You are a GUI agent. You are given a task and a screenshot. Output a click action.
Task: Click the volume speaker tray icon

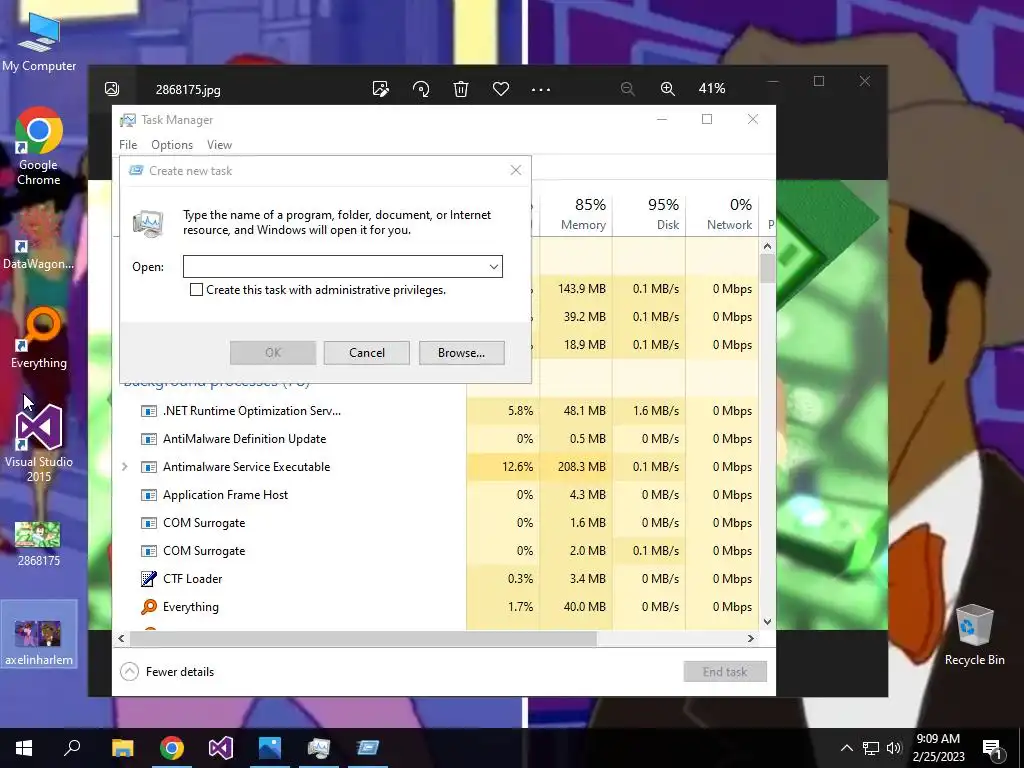point(894,748)
